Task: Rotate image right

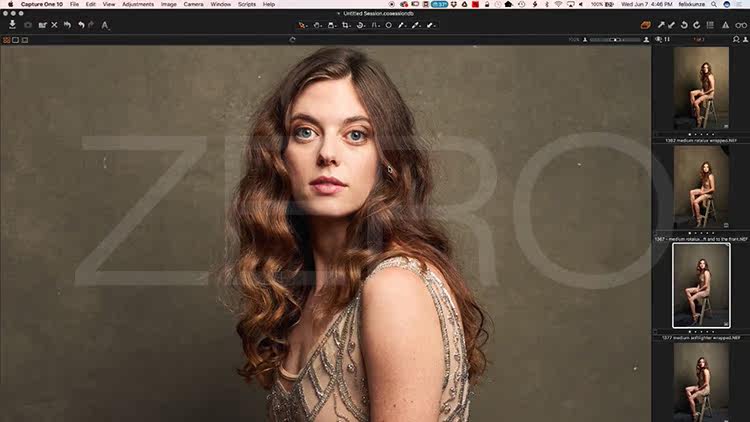Action: [697, 25]
